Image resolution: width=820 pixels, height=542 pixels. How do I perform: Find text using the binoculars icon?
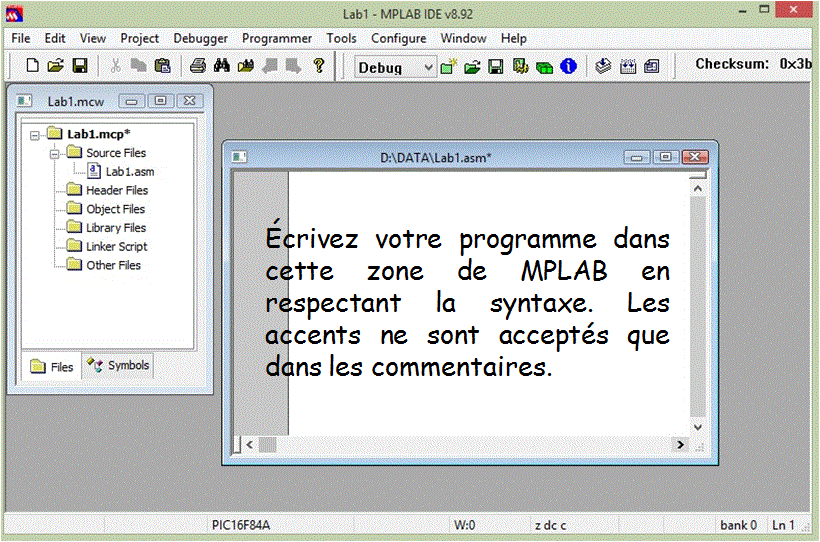[x=222, y=65]
